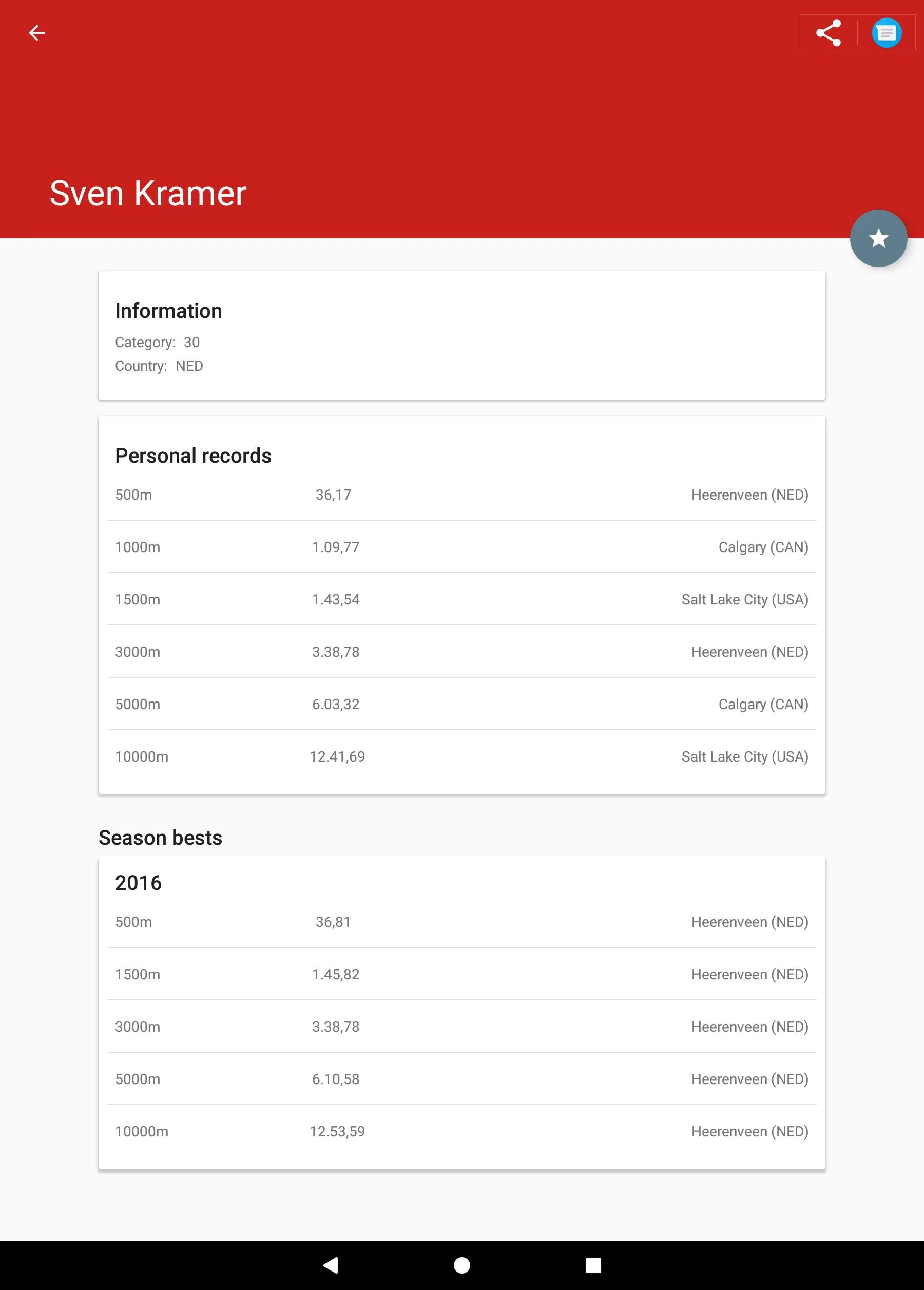The width and height of the screenshot is (924, 1290).
Task: Tap Country: NED line
Action: click(159, 366)
